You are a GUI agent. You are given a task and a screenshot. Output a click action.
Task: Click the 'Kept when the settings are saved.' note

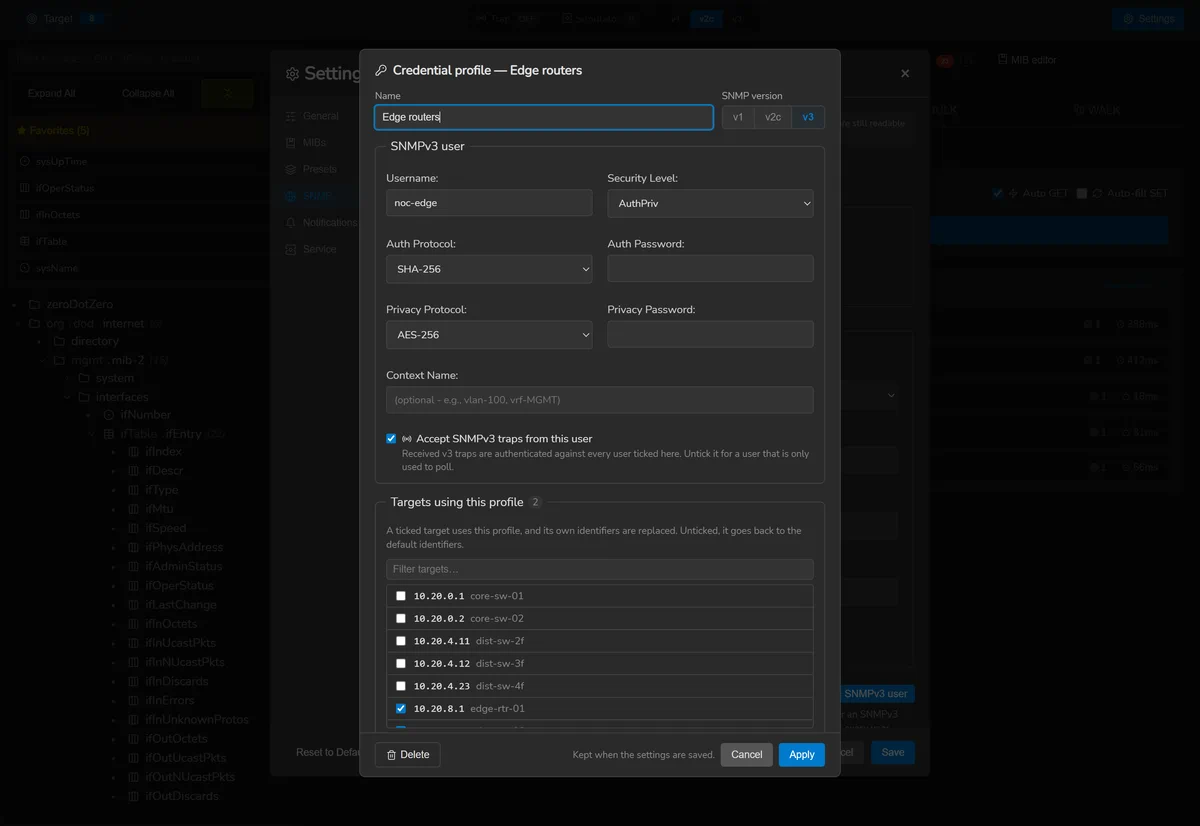coord(644,755)
